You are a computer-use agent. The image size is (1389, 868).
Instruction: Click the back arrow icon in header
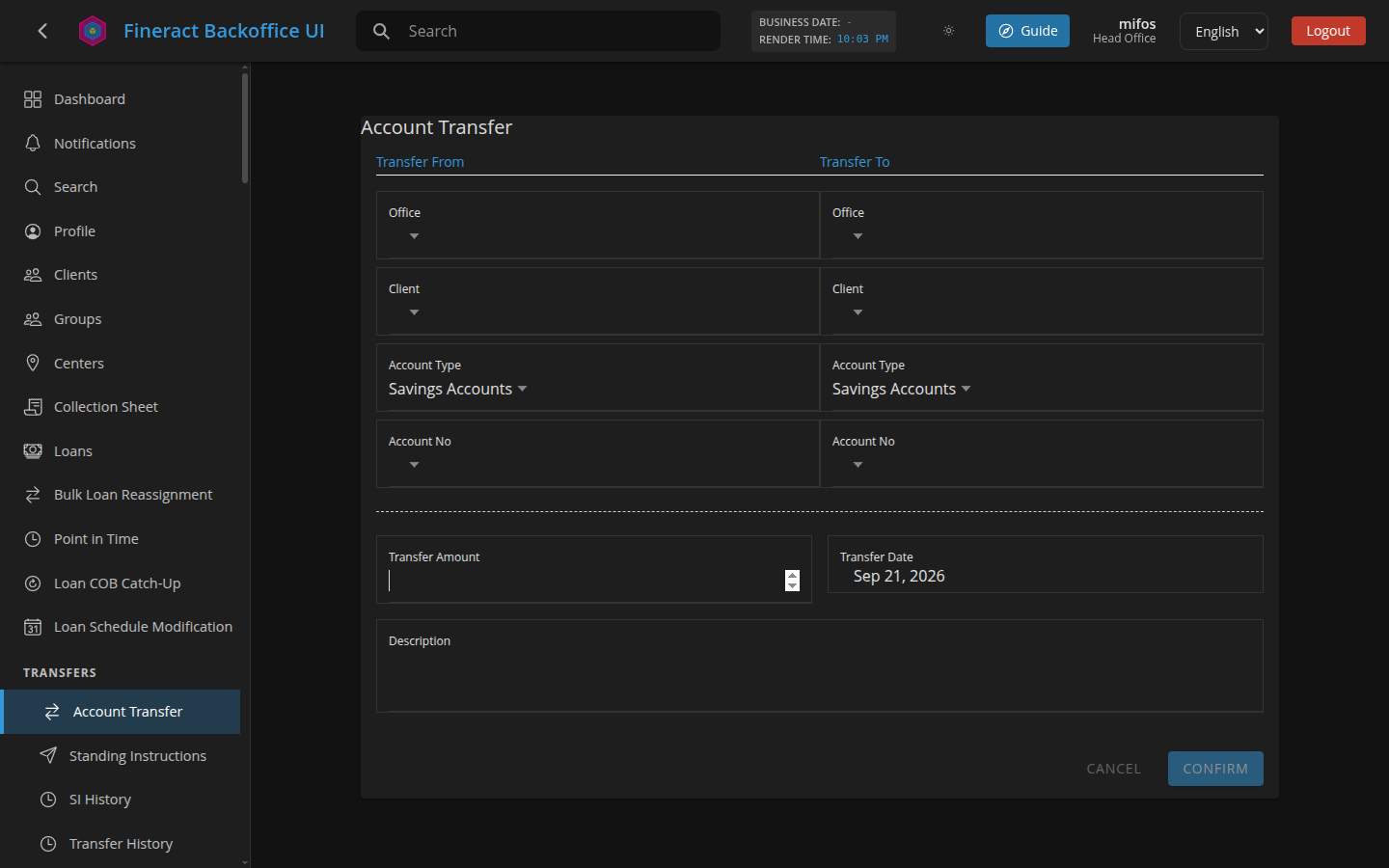point(42,31)
